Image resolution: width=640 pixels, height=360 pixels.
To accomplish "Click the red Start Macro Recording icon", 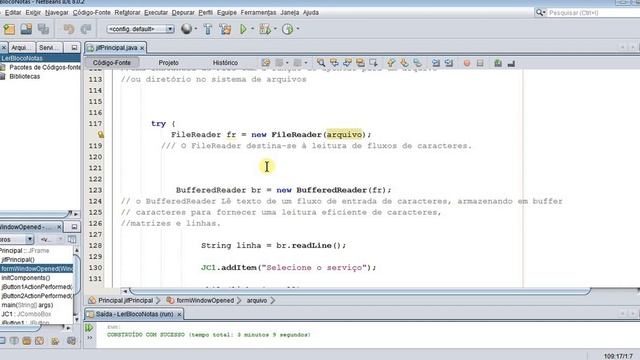I will click(467, 63).
